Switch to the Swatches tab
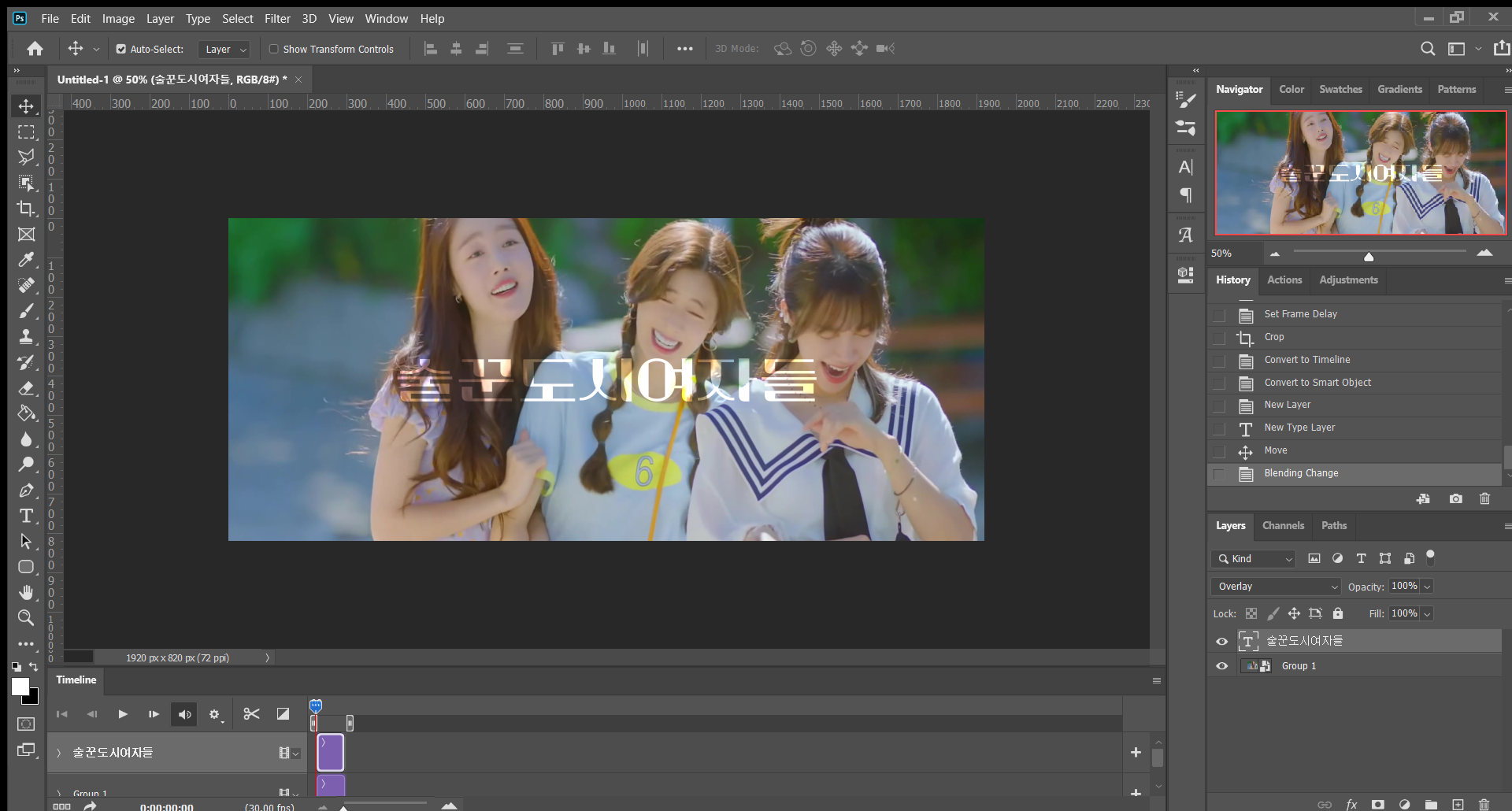Image resolution: width=1512 pixels, height=811 pixels. (1340, 89)
